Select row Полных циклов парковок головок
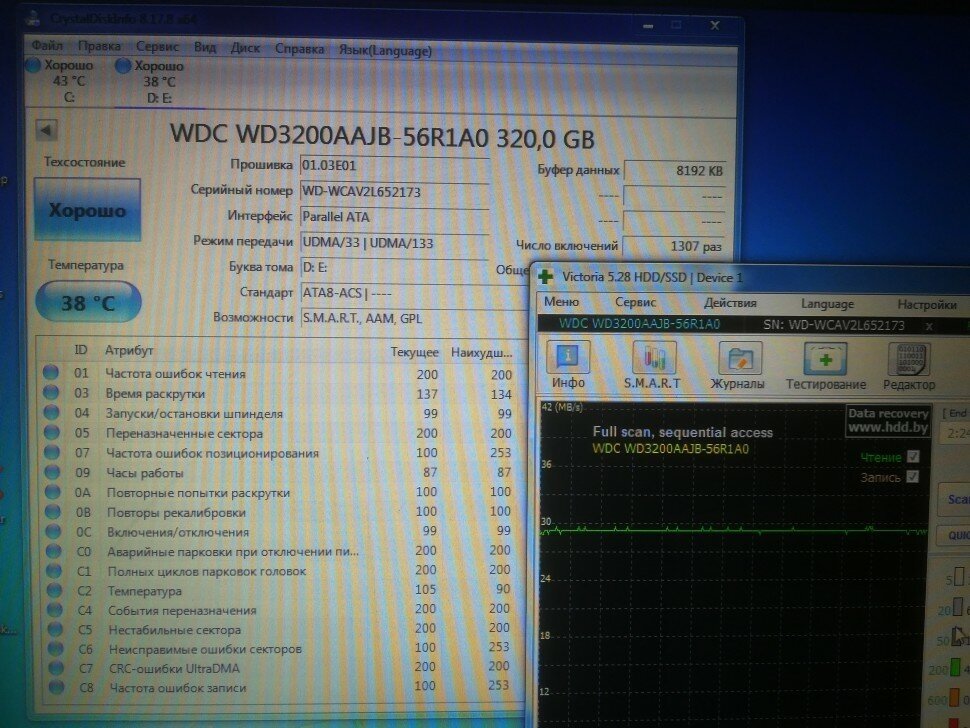Viewport: 970px width, 728px height. [281, 571]
